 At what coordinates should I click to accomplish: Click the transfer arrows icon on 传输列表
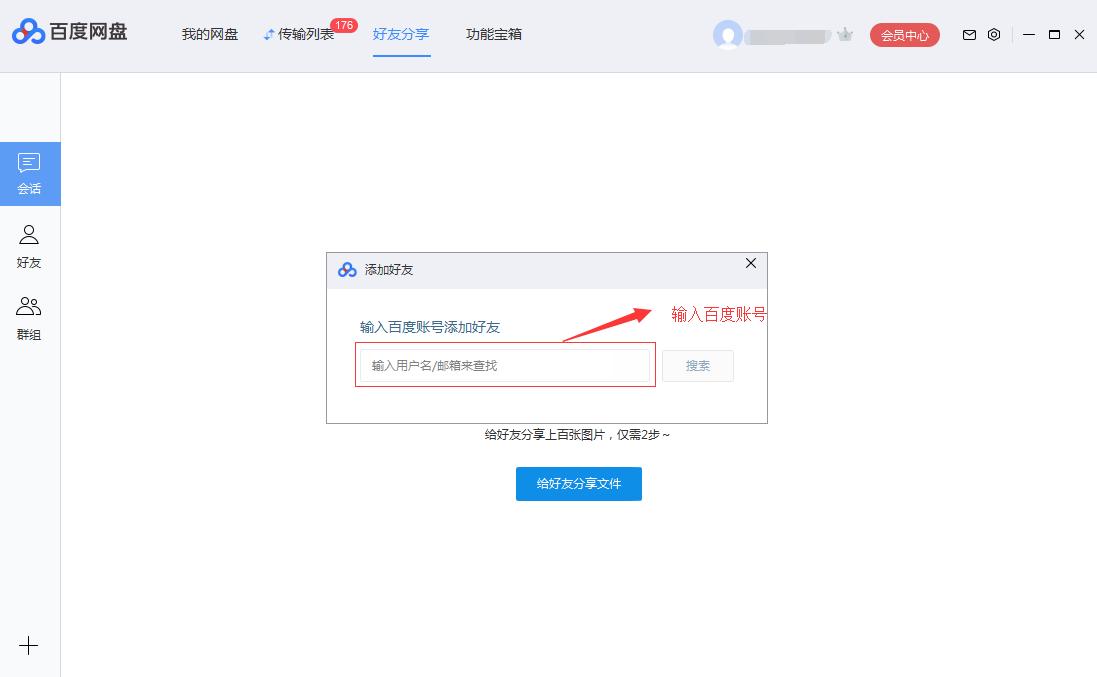click(268, 32)
